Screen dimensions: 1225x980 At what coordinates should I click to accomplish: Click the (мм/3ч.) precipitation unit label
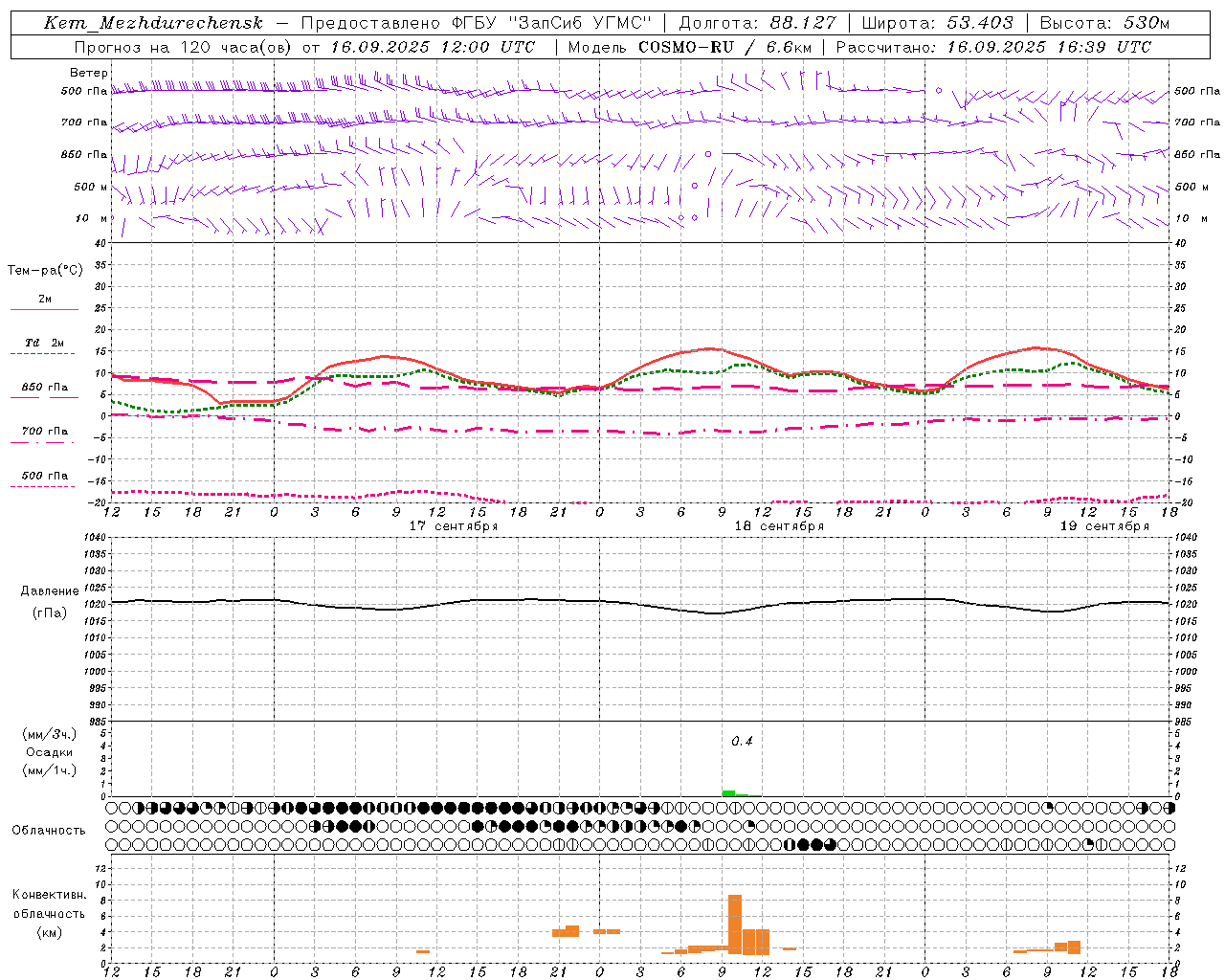pyautogui.click(x=50, y=734)
